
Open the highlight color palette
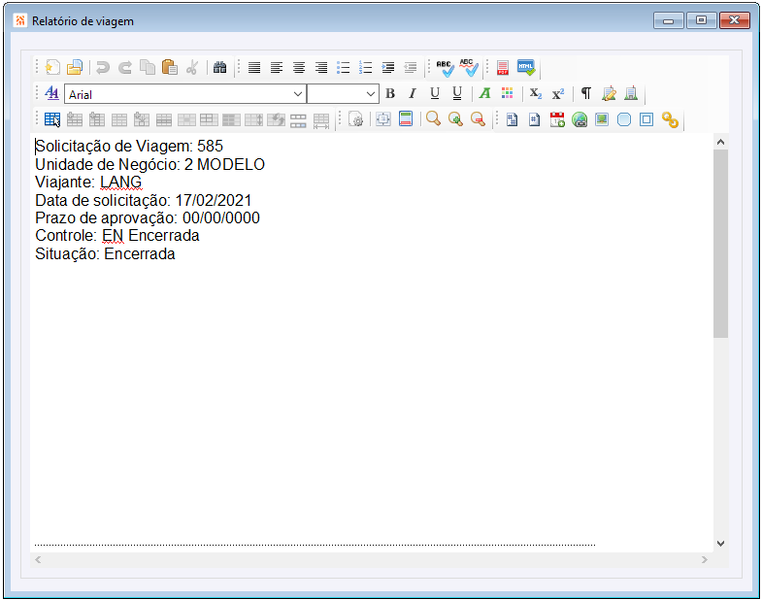click(x=507, y=93)
